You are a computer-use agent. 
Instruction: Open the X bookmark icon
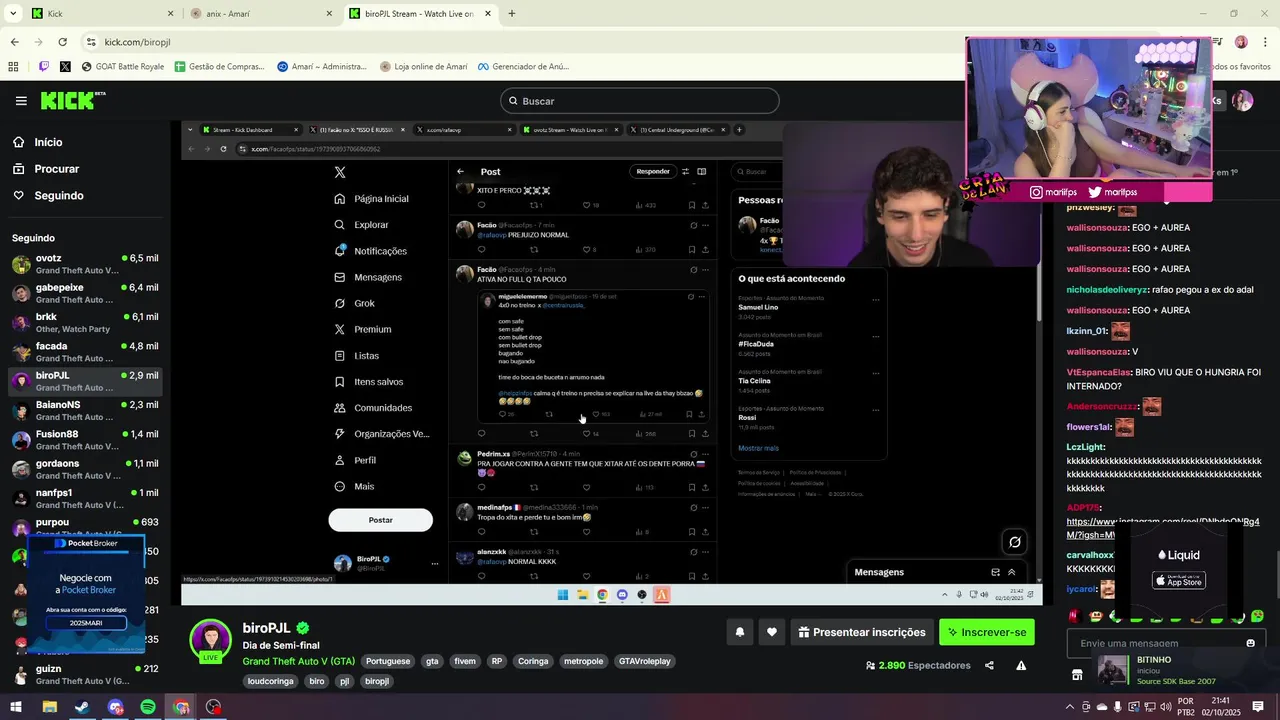pos(65,67)
